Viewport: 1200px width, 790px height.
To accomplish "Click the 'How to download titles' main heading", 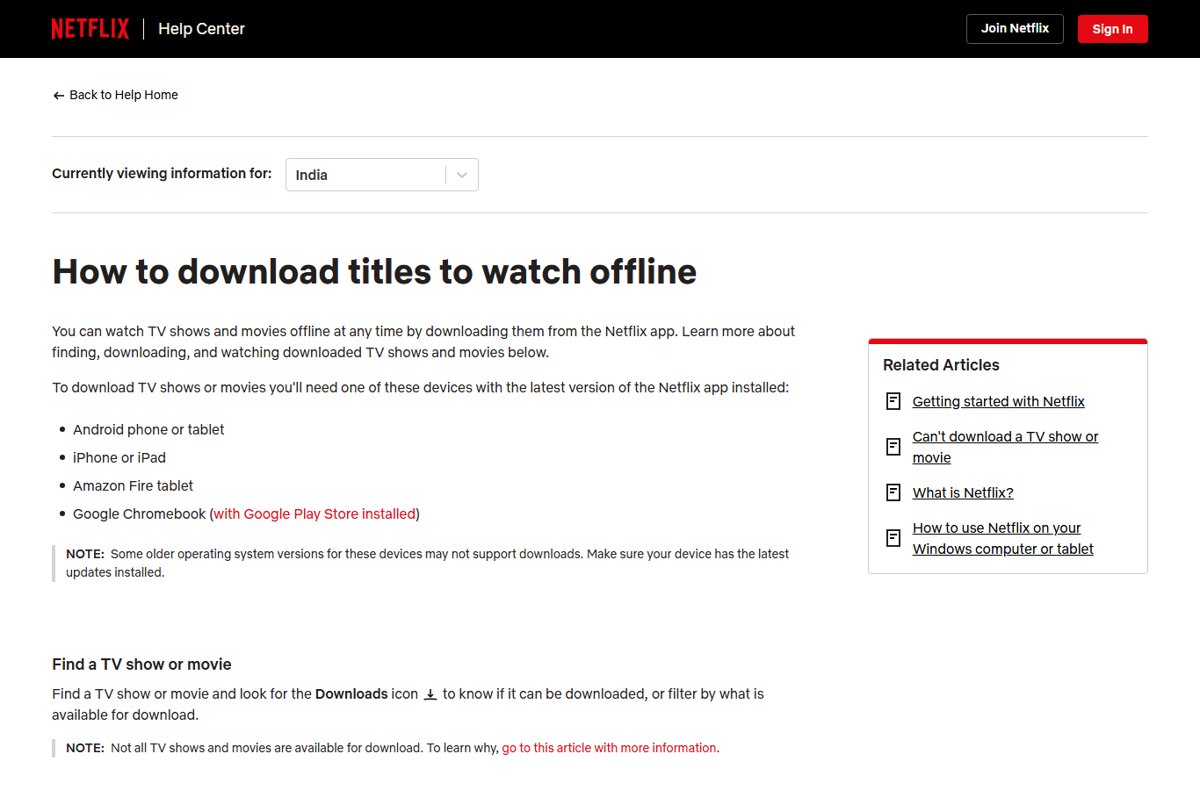I will [374, 271].
